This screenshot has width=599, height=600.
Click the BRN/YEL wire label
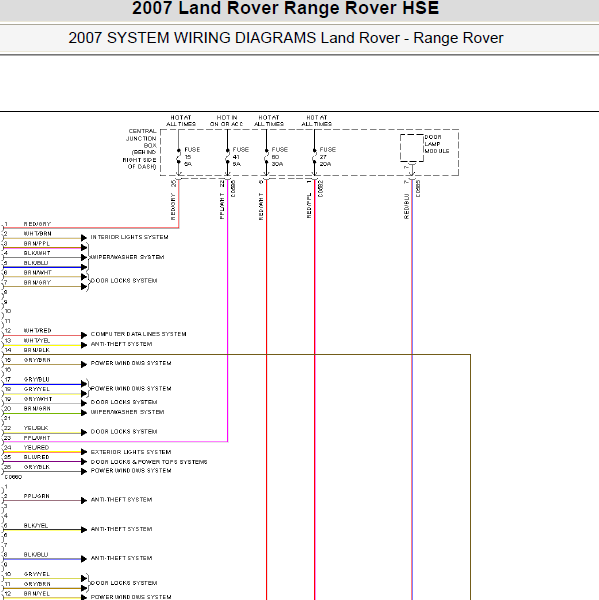point(37,593)
